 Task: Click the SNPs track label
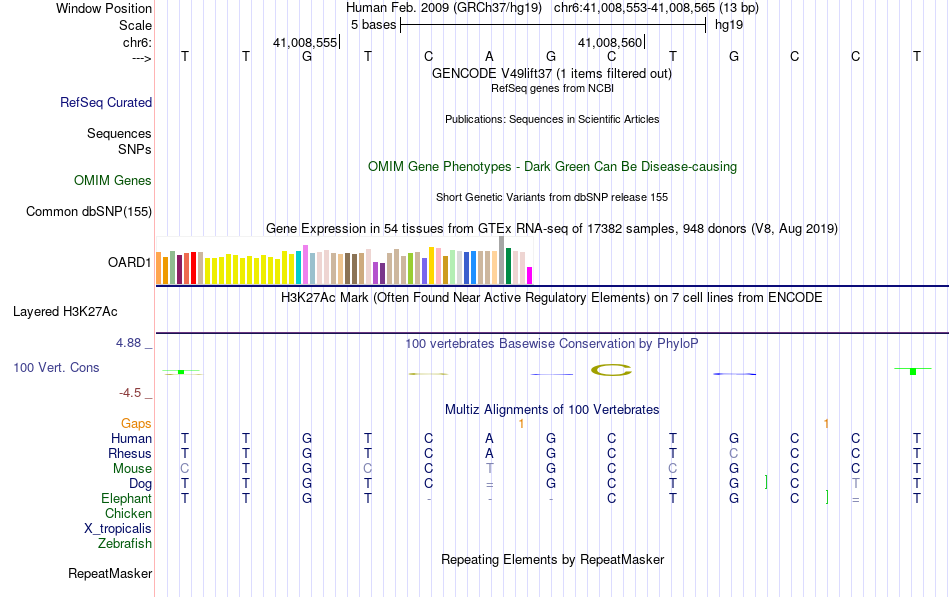coord(135,149)
